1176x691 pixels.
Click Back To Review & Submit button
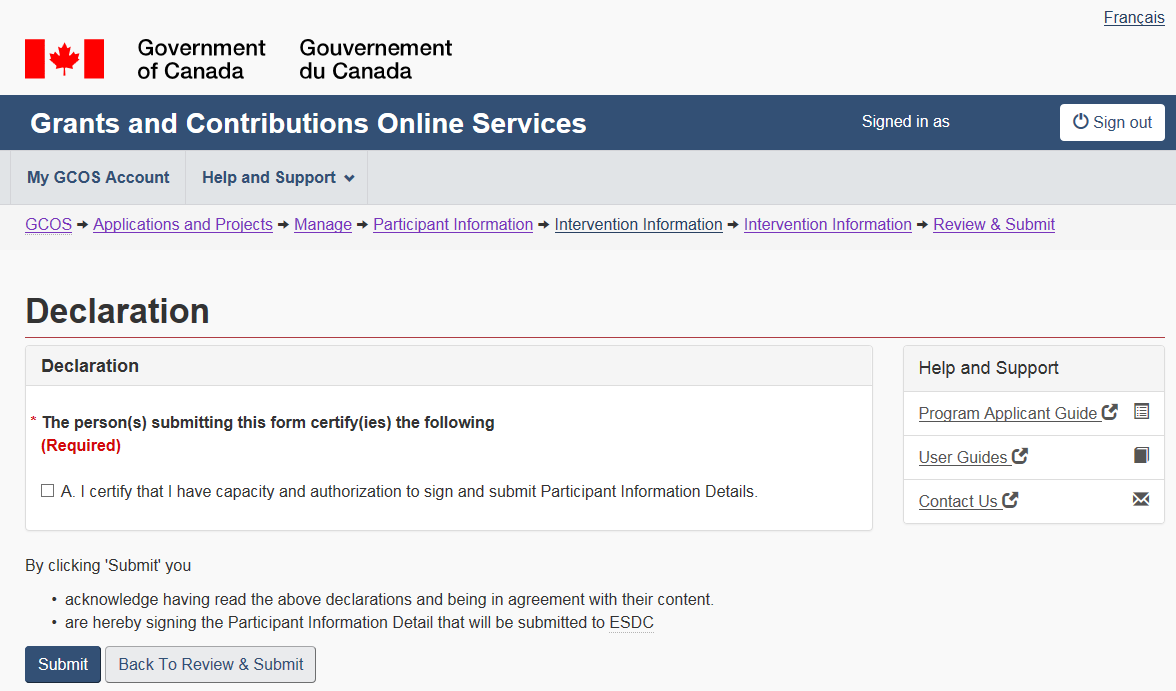tap(210, 664)
